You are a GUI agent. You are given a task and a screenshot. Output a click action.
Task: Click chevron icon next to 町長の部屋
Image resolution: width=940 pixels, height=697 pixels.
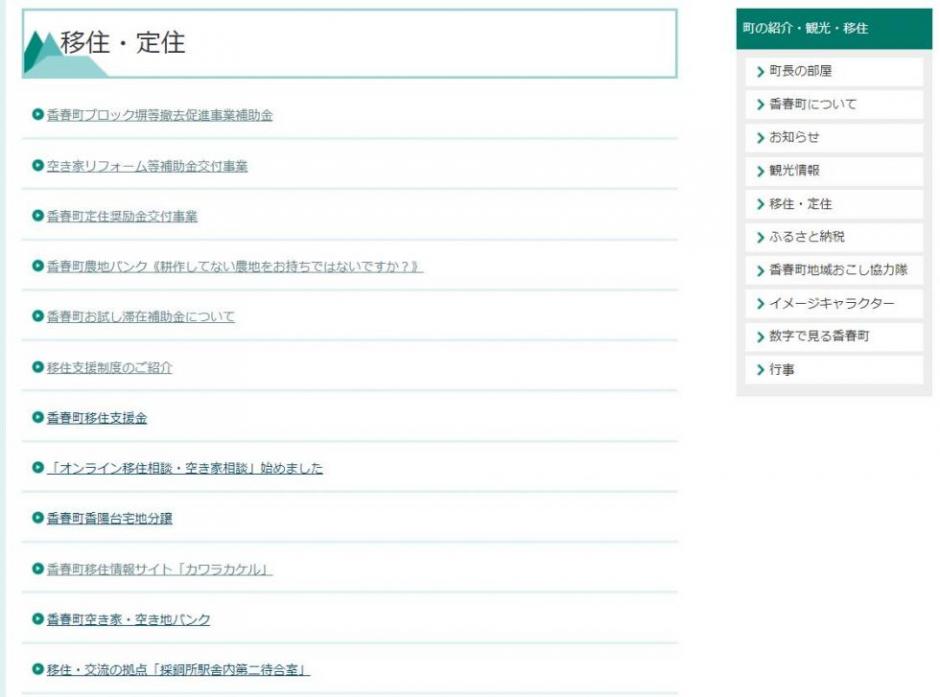coord(760,72)
